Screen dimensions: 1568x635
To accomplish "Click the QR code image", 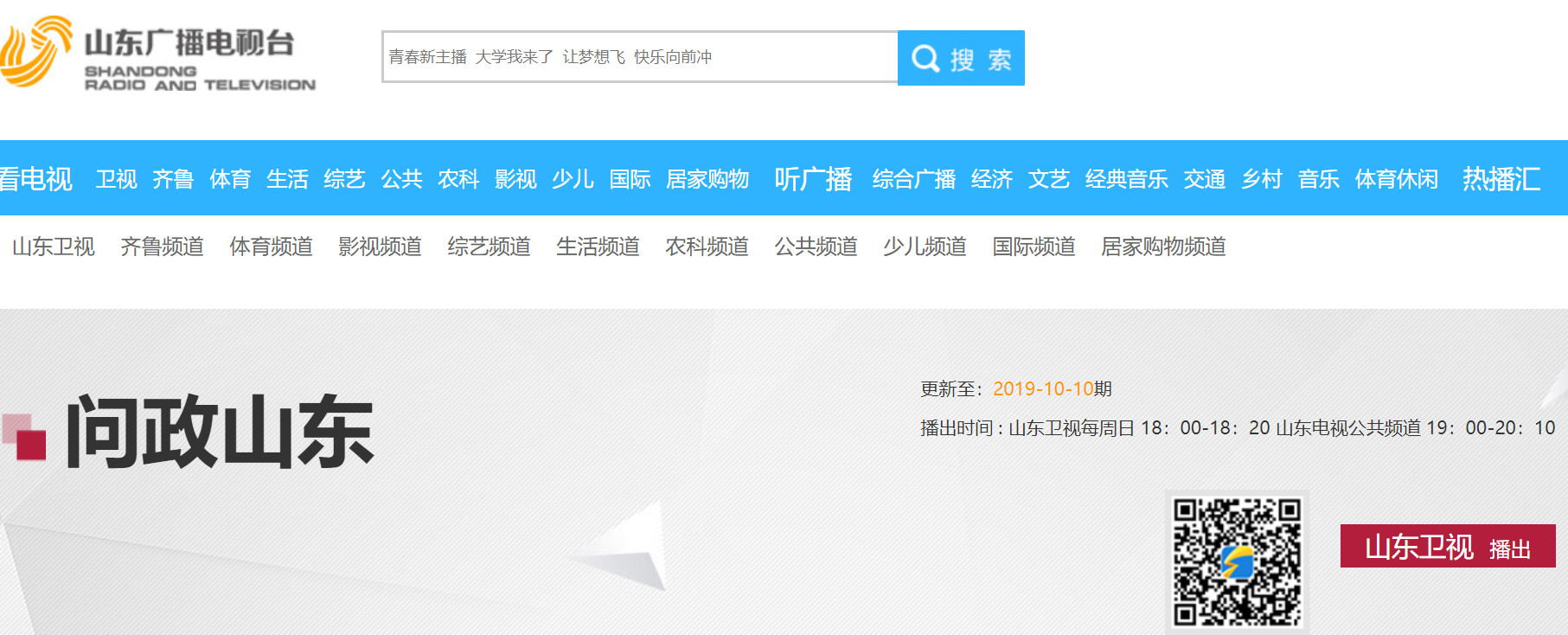I will (1237, 561).
